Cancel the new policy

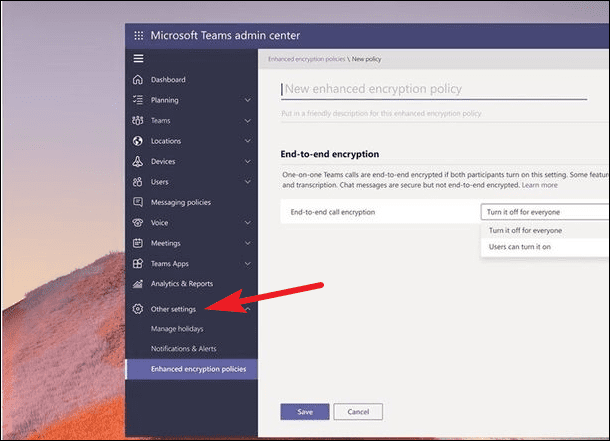[358, 412]
